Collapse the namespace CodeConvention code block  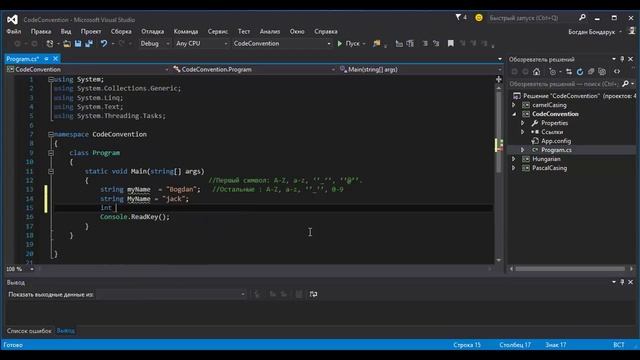pos(51,134)
